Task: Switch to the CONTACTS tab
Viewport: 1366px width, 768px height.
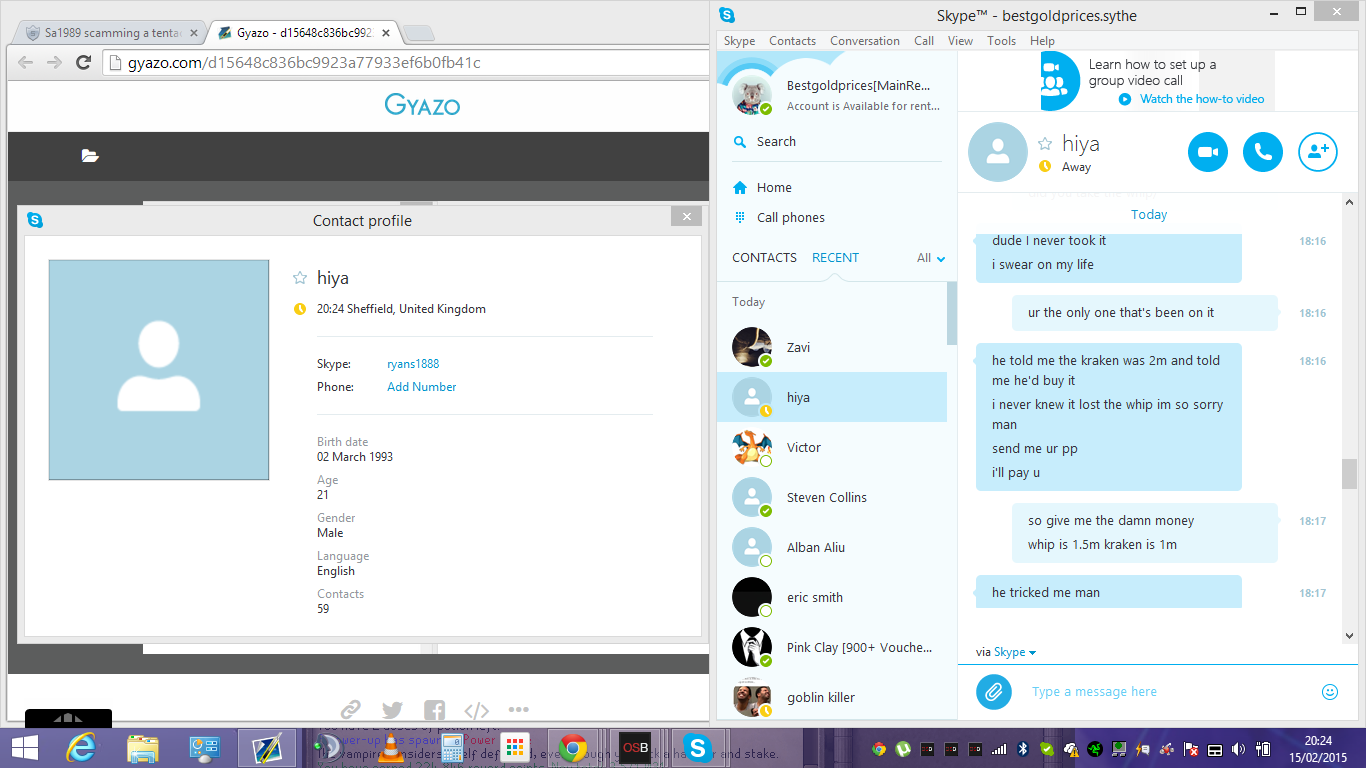Action: [764, 257]
